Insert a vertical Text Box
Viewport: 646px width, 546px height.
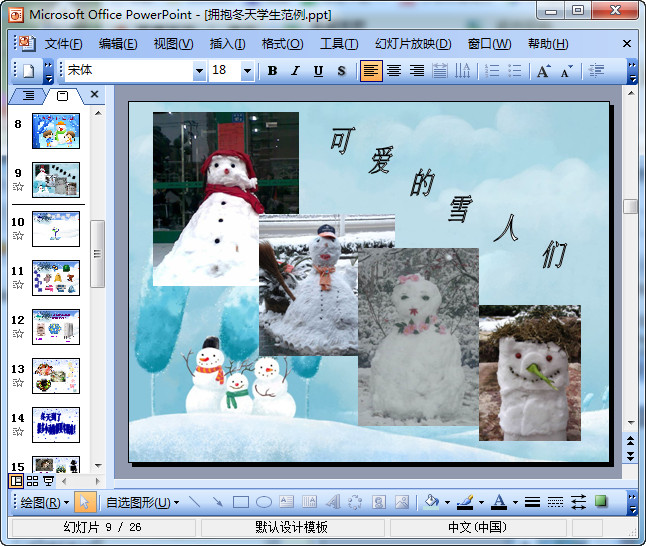click(309, 502)
